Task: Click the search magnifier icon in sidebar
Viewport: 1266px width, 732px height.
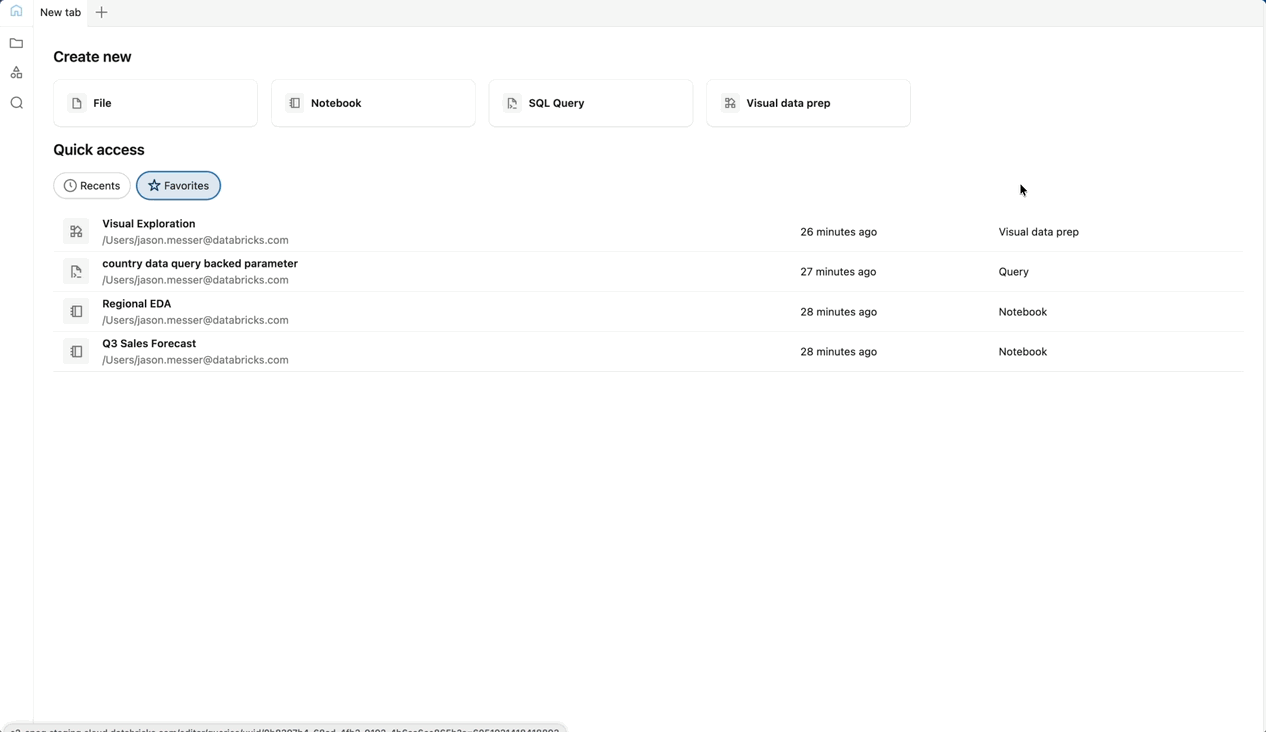Action: click(x=16, y=103)
